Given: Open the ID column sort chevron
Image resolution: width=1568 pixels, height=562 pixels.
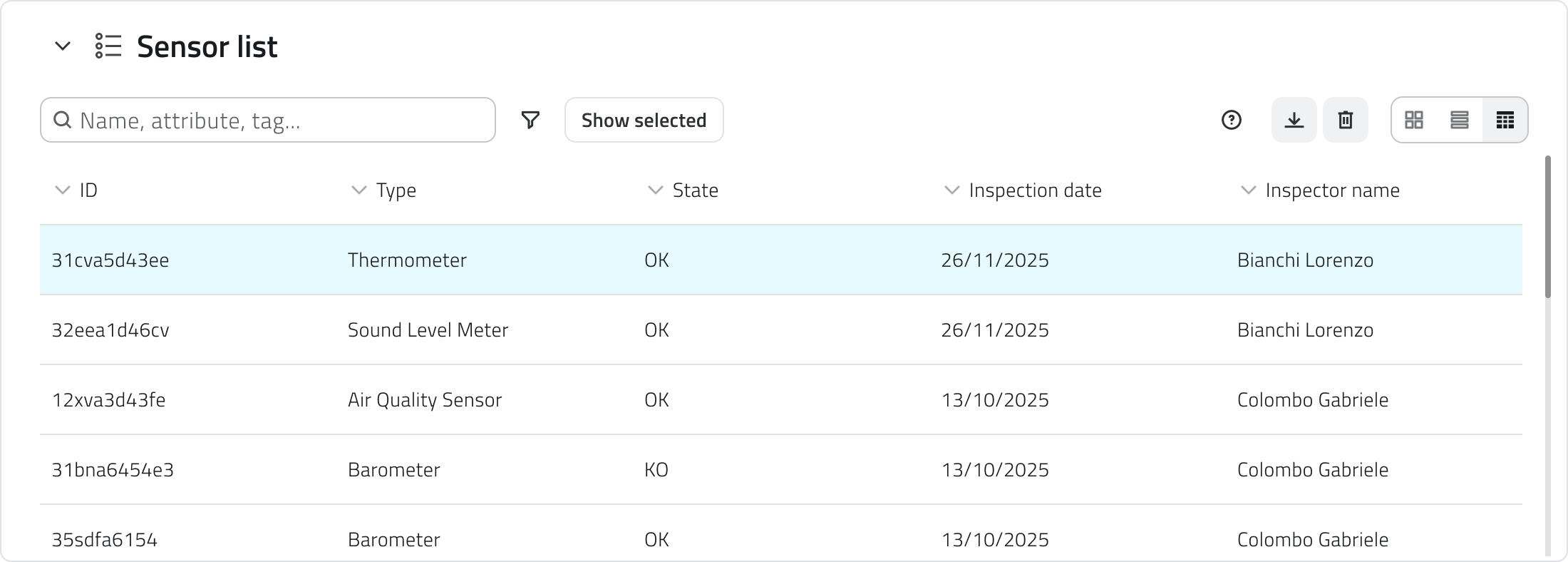Looking at the screenshot, I should pyautogui.click(x=63, y=190).
